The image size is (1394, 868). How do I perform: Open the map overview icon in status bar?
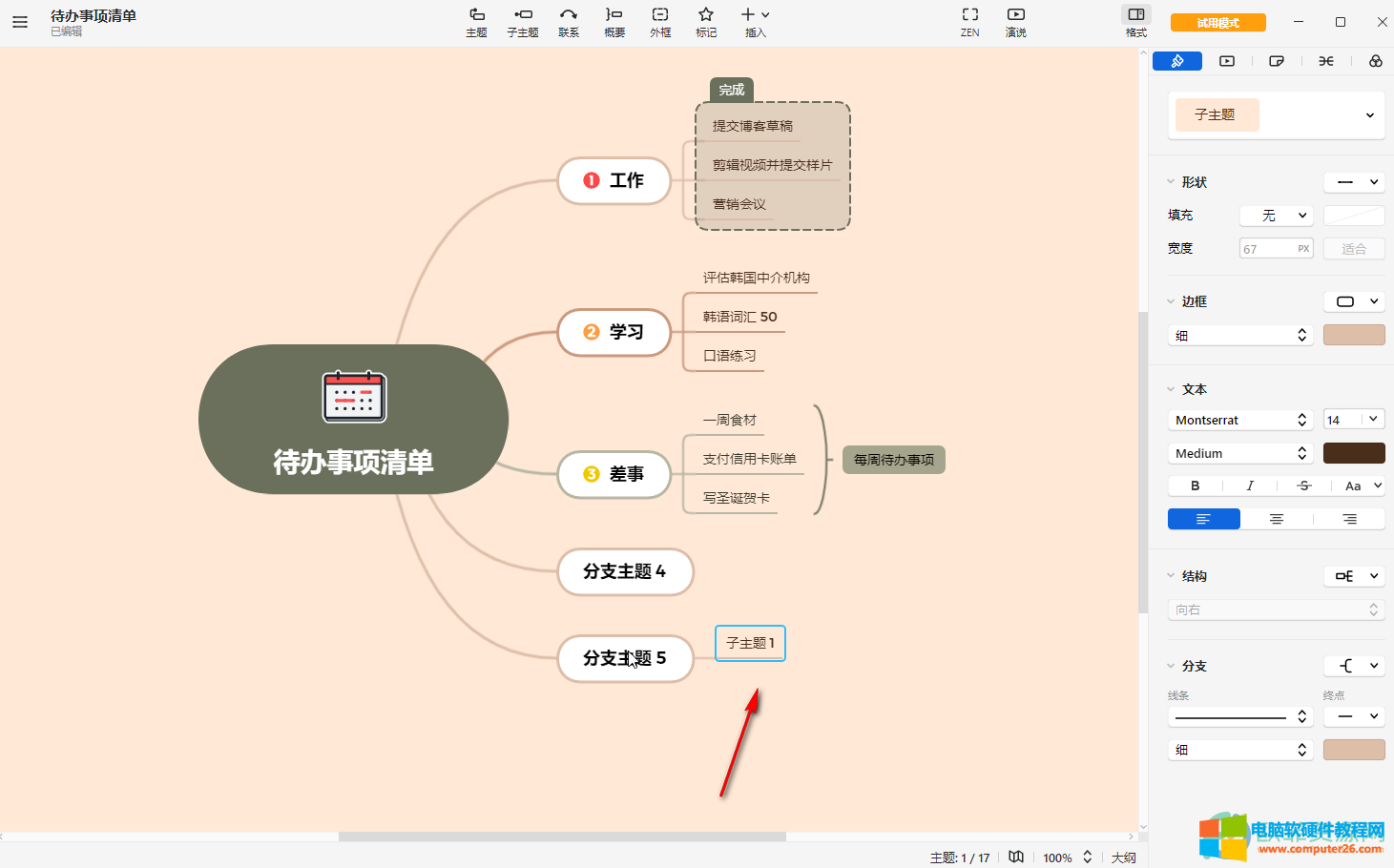point(1016,857)
